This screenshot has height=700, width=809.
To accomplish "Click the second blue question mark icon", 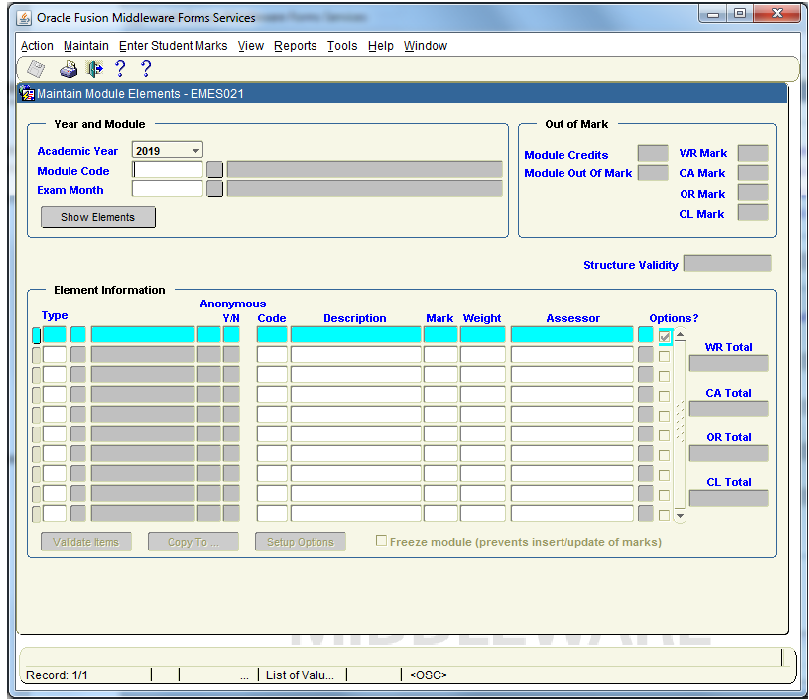I will (146, 69).
